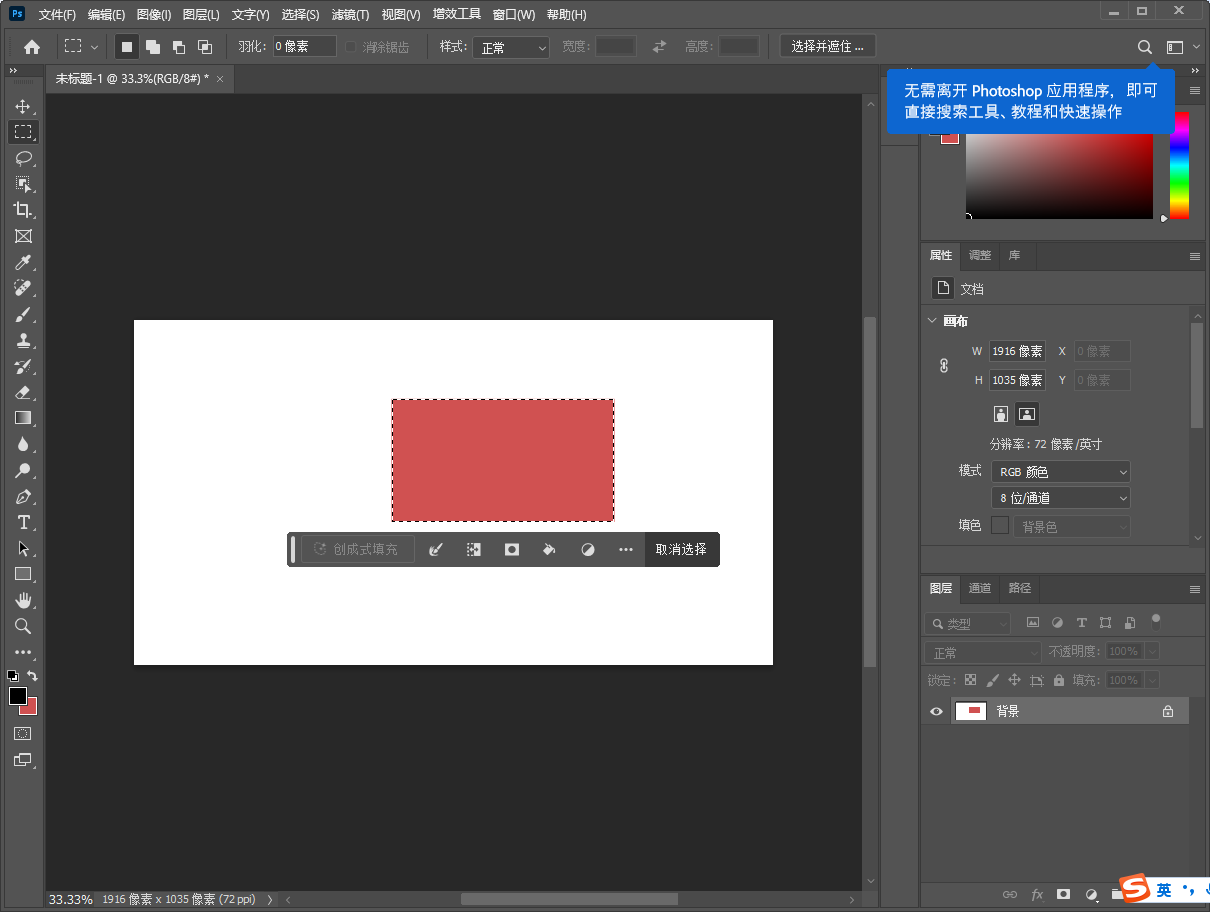The height and width of the screenshot is (912, 1210).
Task: Select the Horizontal Type tool
Action: click(x=23, y=522)
